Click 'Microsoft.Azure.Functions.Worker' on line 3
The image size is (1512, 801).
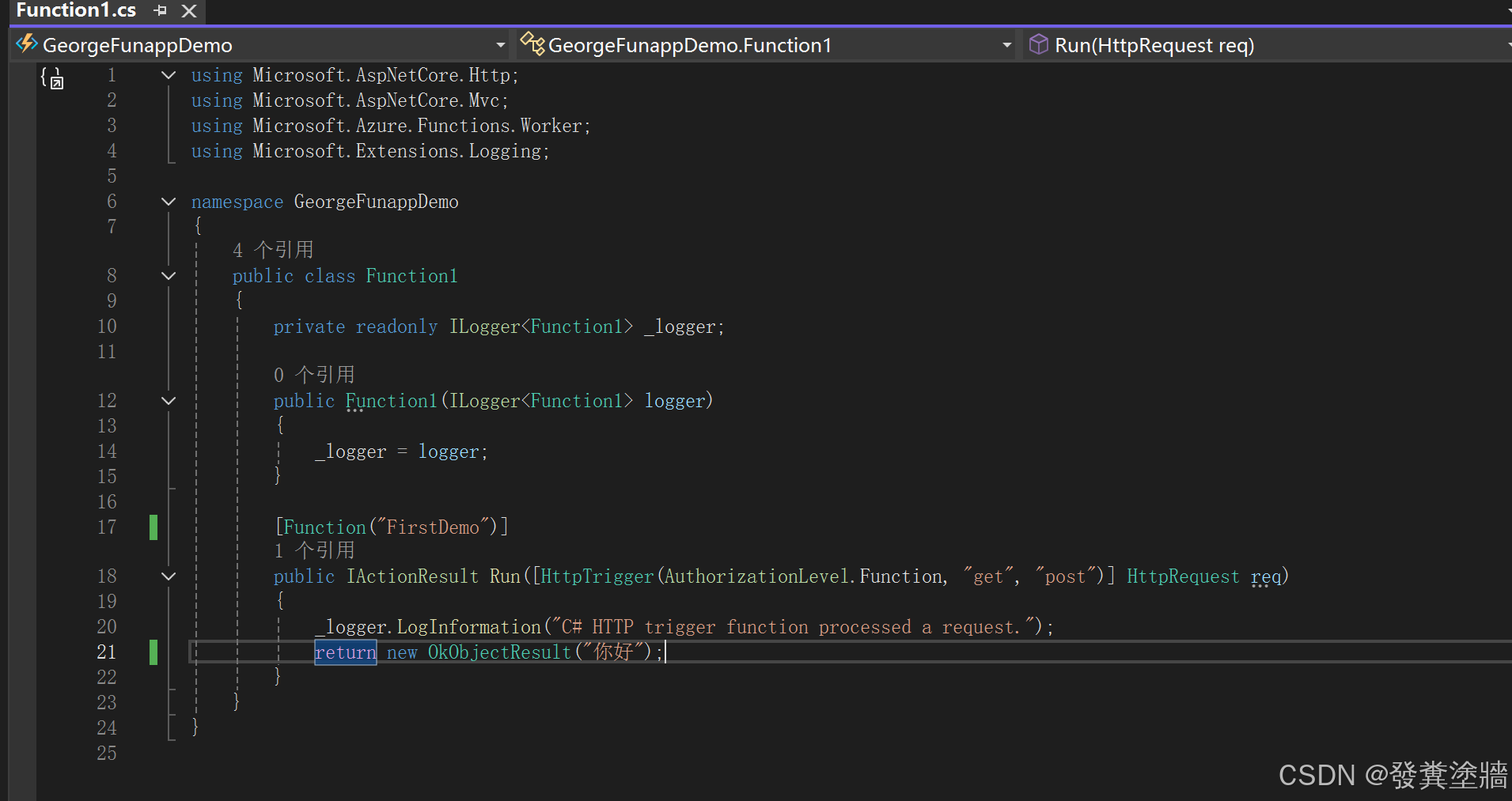click(418, 126)
